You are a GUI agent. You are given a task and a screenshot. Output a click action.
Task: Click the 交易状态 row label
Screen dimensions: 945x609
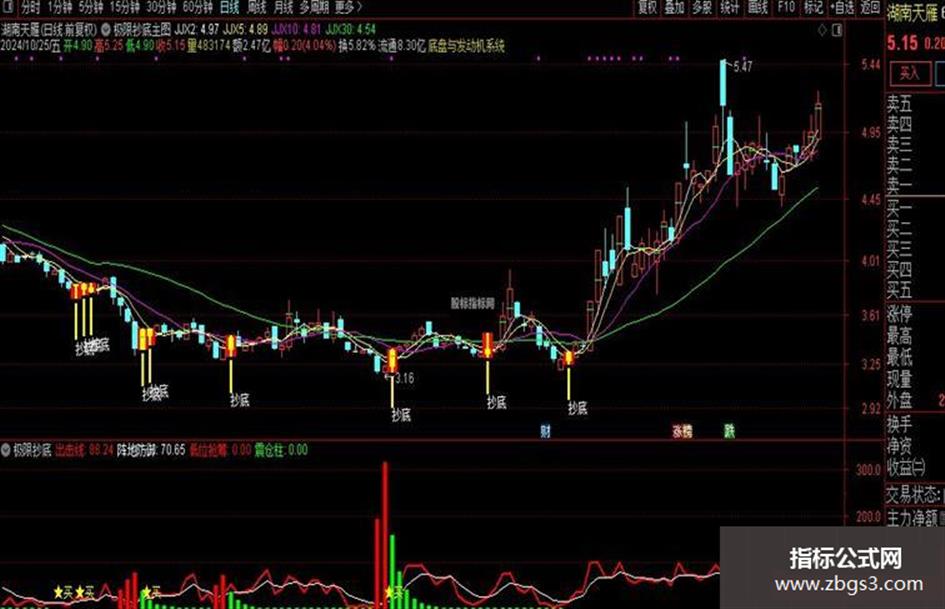[912, 495]
